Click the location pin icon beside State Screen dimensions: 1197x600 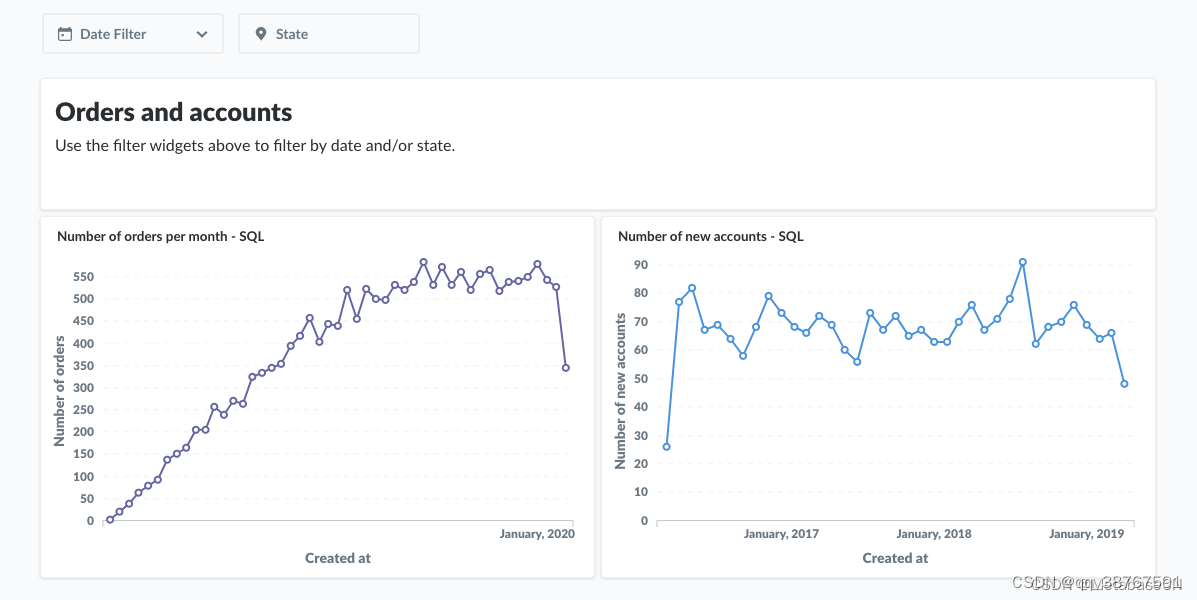(x=261, y=34)
